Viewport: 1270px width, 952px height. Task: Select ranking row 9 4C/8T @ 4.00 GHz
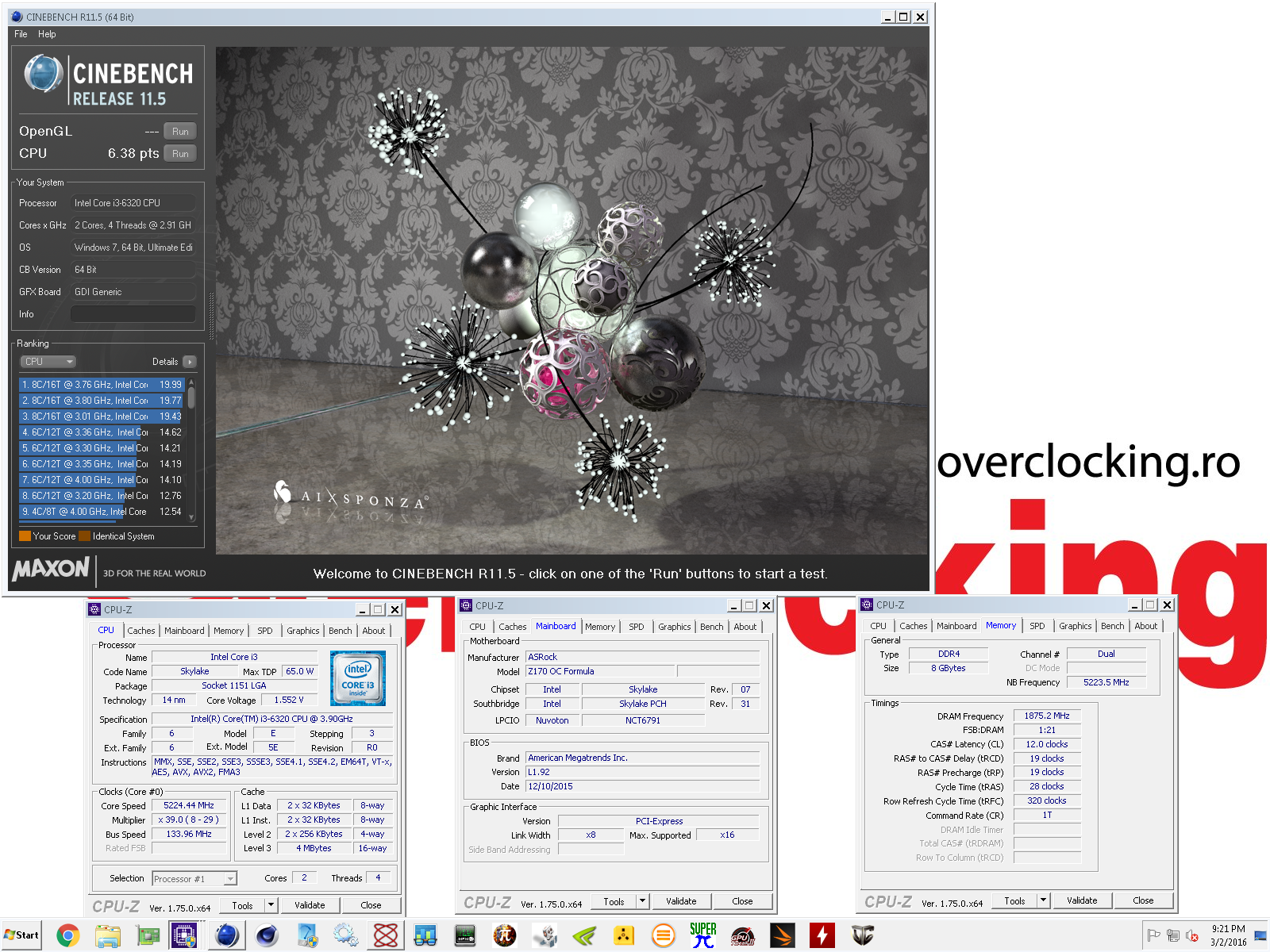102,512
